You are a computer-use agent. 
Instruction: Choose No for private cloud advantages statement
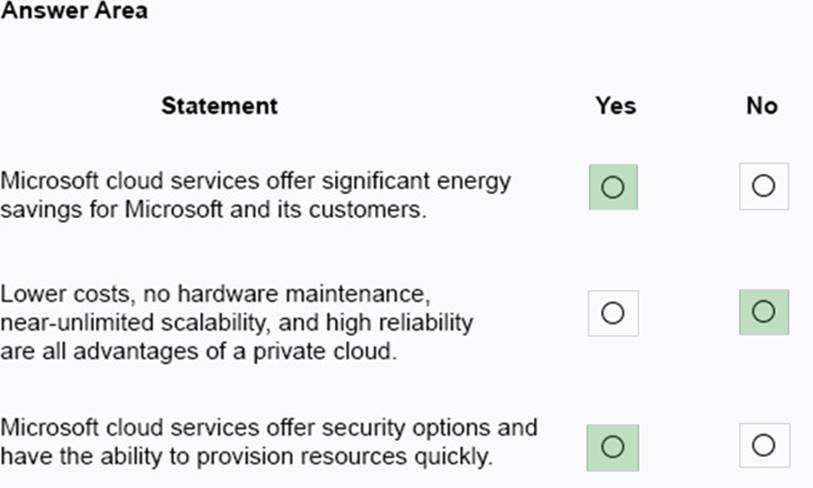tap(764, 312)
